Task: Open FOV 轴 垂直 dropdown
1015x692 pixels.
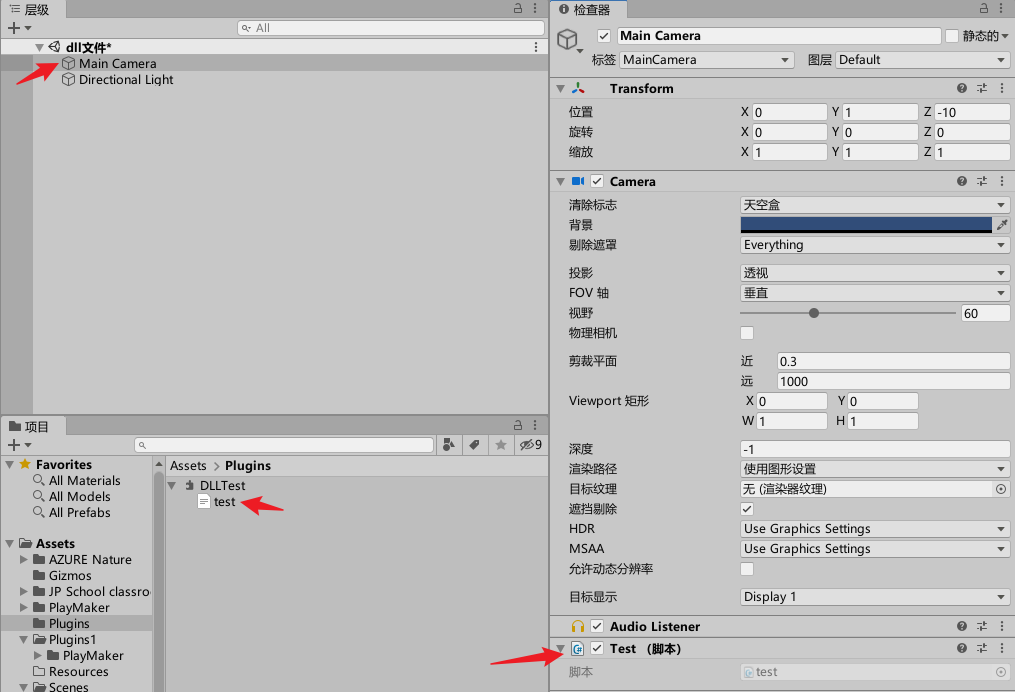Action: tap(875, 293)
